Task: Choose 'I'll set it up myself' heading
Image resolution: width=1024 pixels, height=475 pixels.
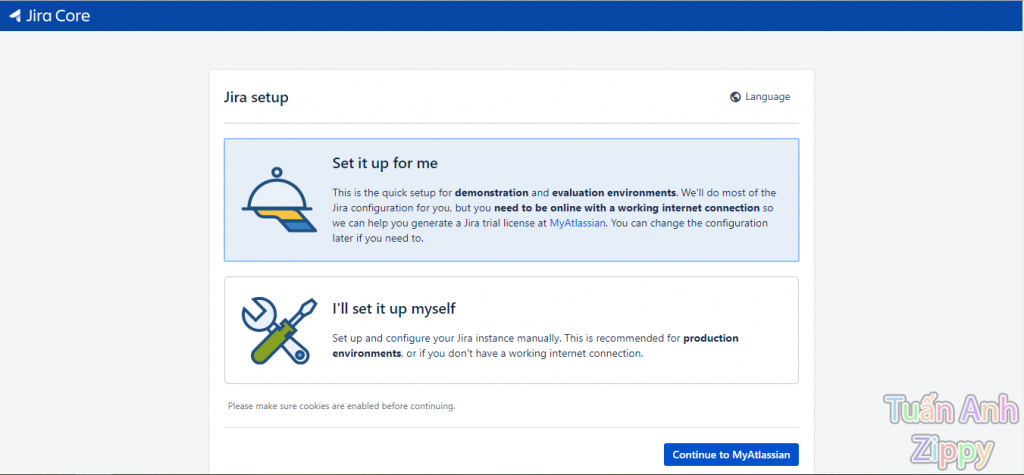Action: coord(394,309)
